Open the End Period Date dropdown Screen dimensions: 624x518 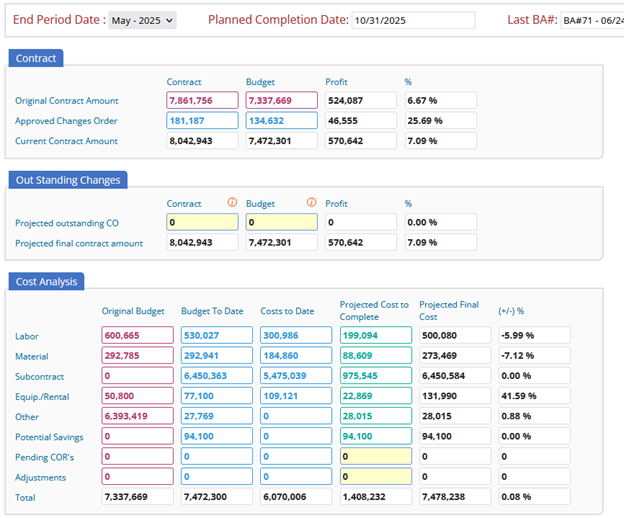pyautogui.click(x=141, y=20)
